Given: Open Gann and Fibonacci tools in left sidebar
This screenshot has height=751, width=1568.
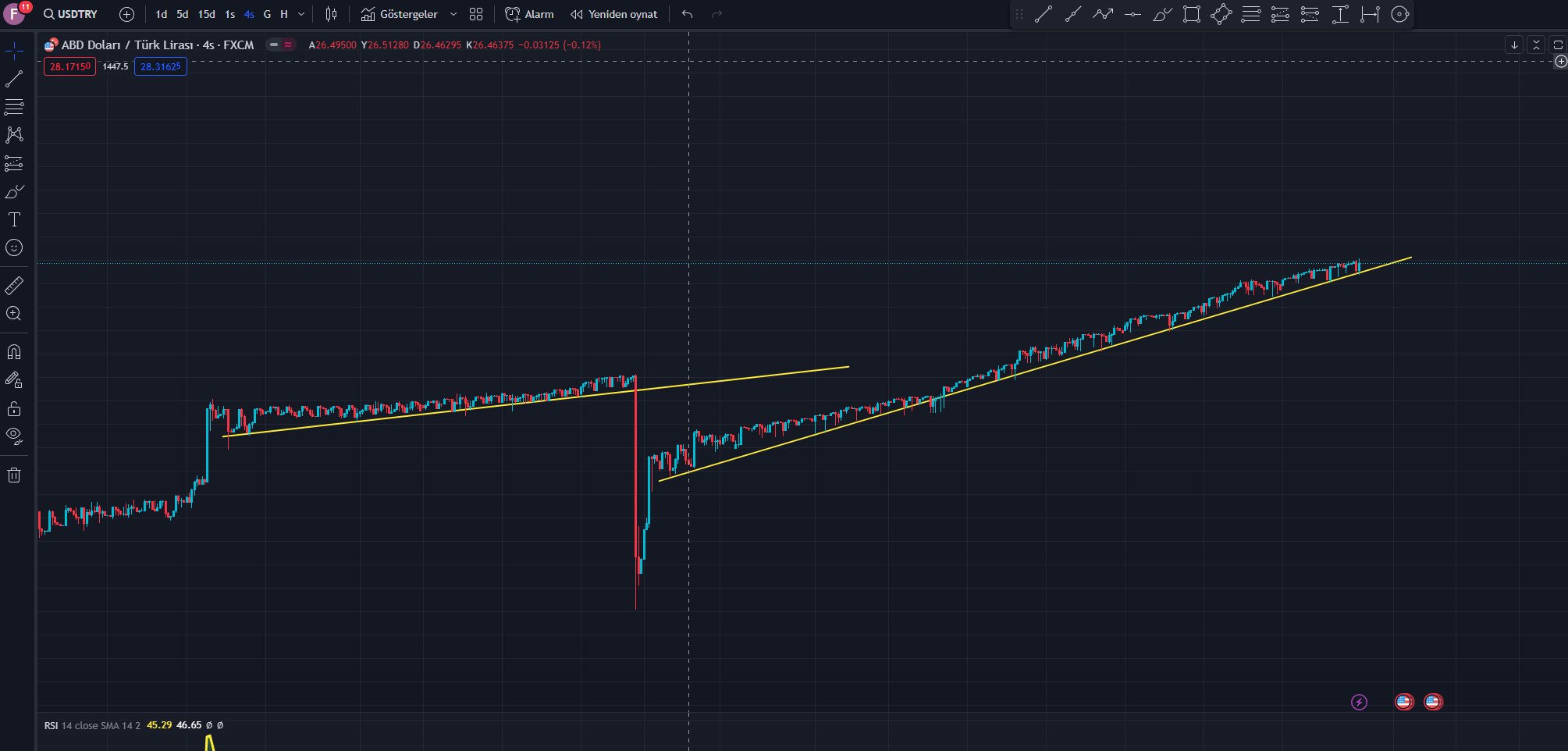Looking at the screenshot, I should click(x=14, y=106).
